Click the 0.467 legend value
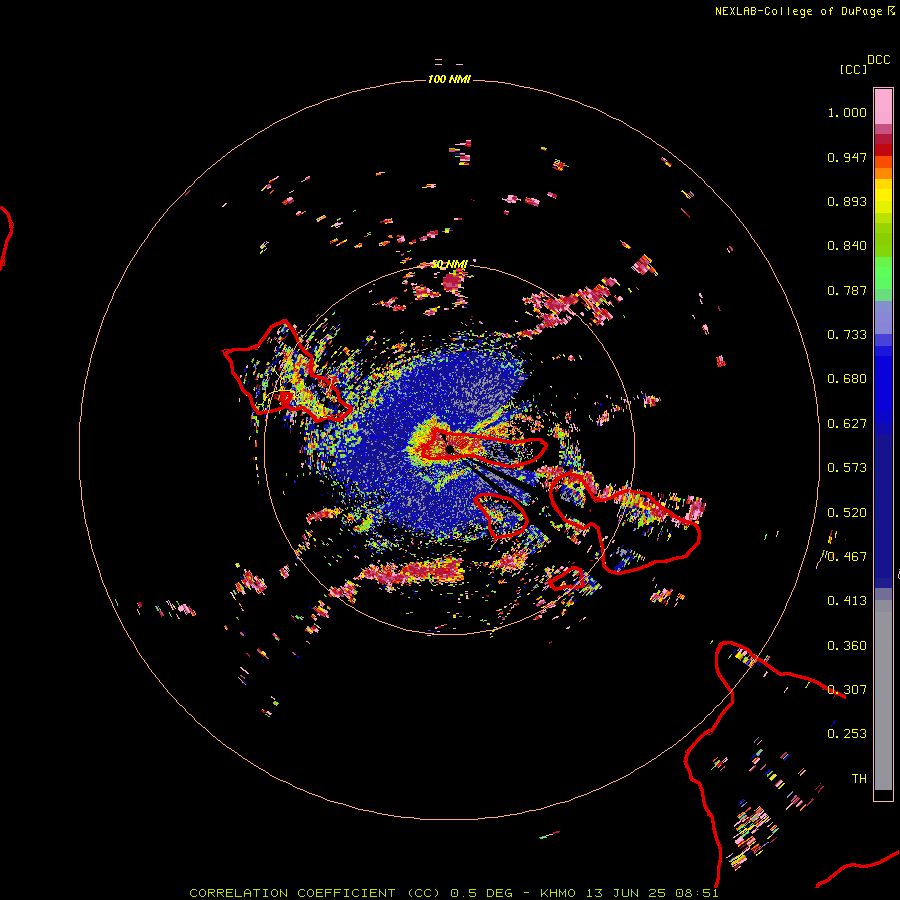900x900 pixels. pyautogui.click(x=847, y=557)
